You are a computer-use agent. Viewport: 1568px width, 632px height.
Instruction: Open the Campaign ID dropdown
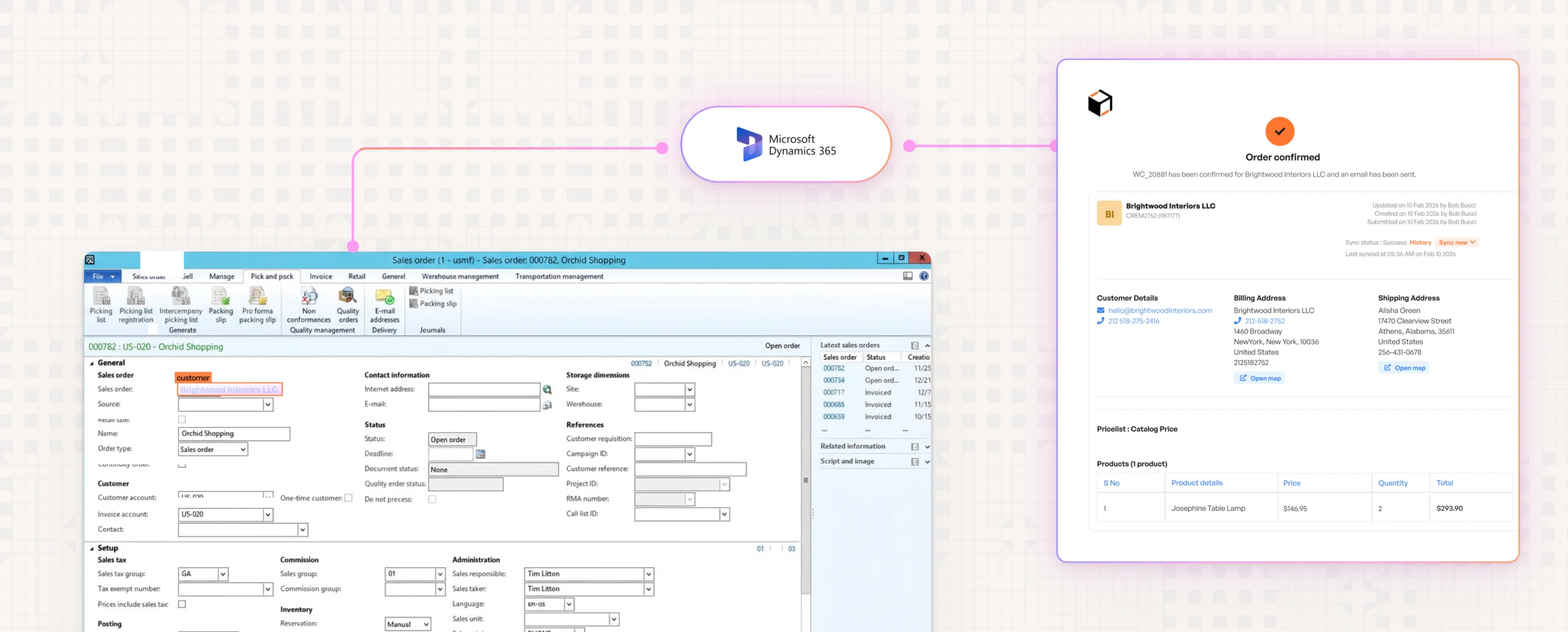[690, 454]
